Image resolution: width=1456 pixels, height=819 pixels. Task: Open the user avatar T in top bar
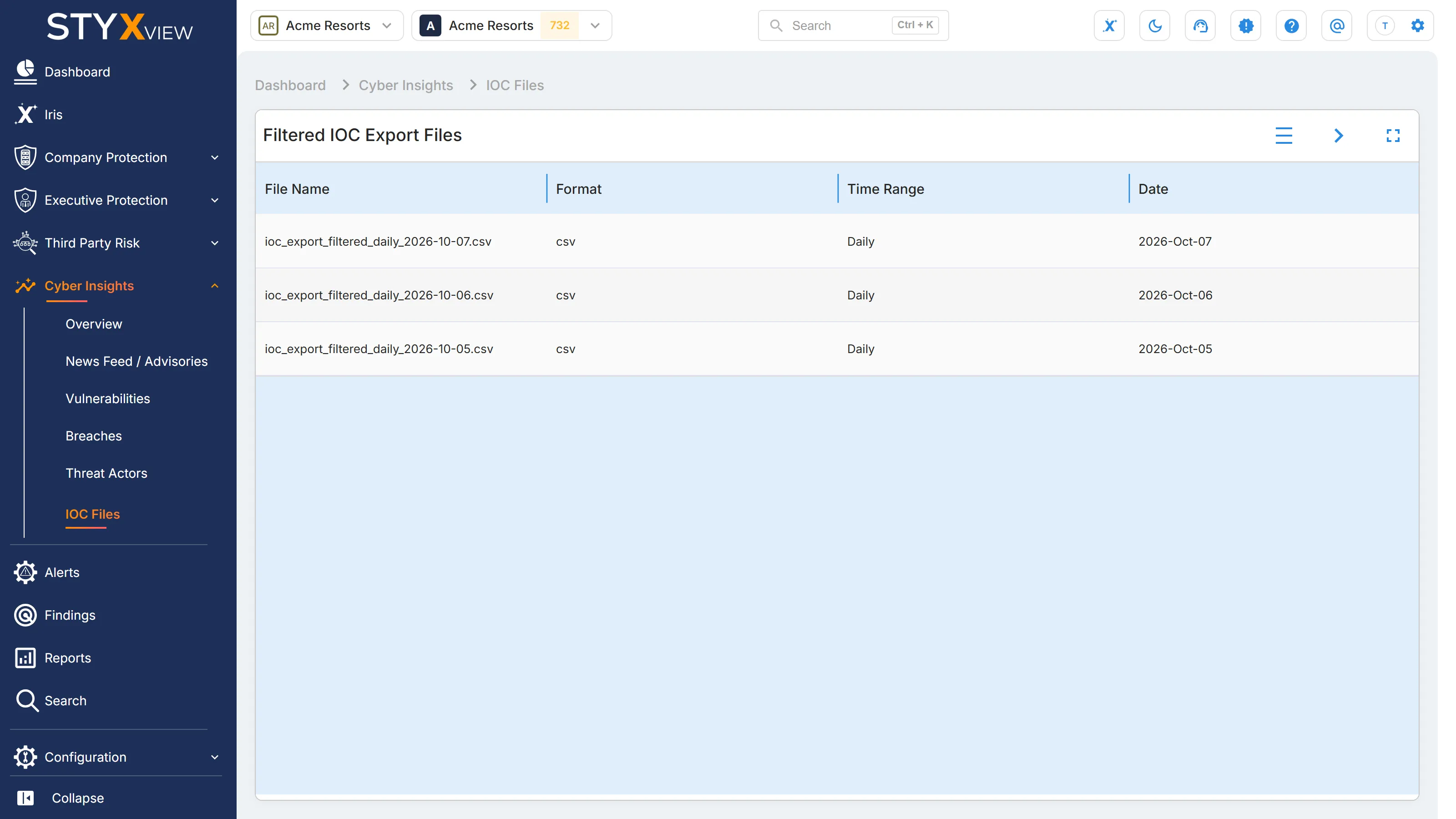point(1385,25)
